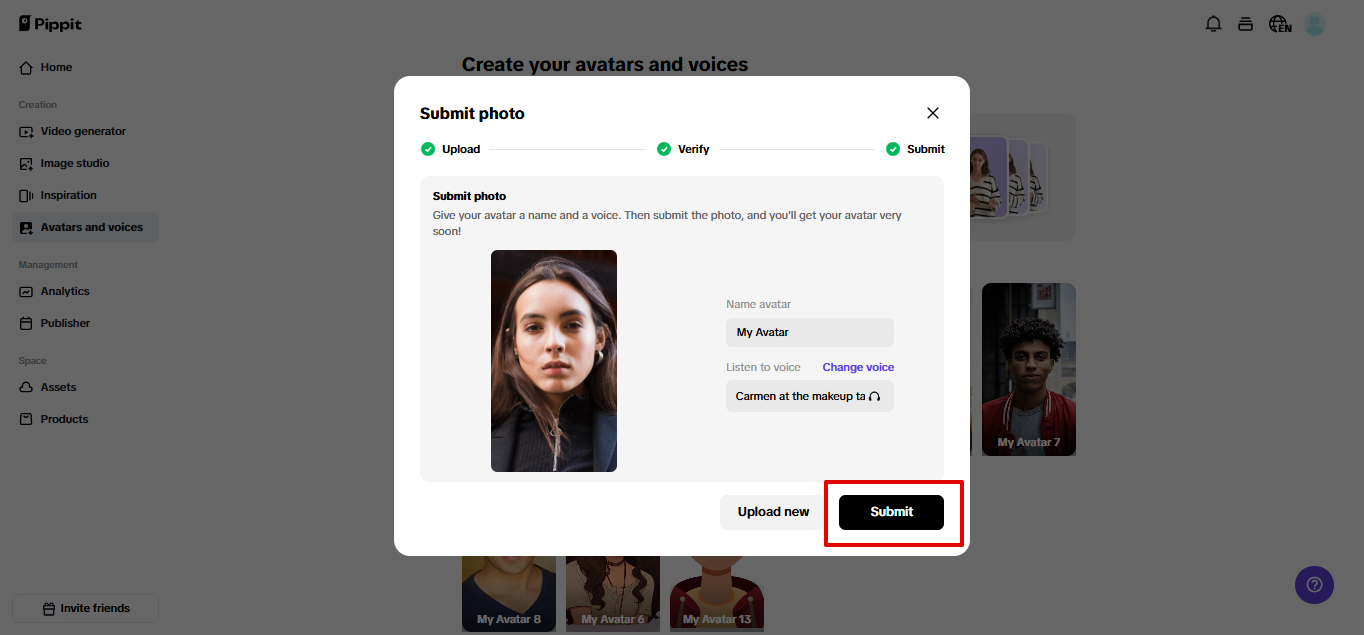Open the credits card icon in header
Image resolution: width=1364 pixels, height=635 pixels.
pyautogui.click(x=1245, y=24)
